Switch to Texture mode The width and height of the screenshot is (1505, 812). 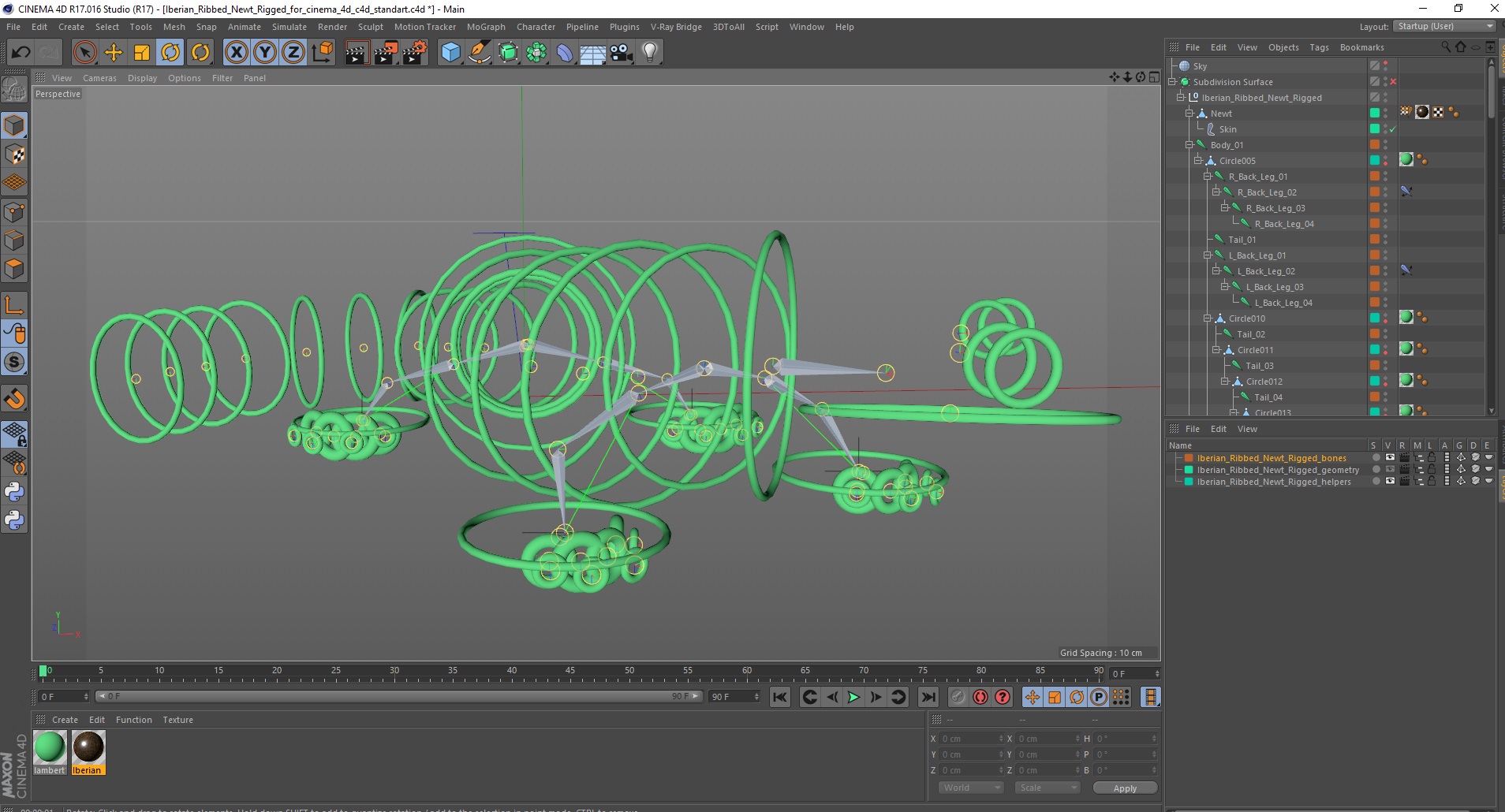[x=14, y=155]
